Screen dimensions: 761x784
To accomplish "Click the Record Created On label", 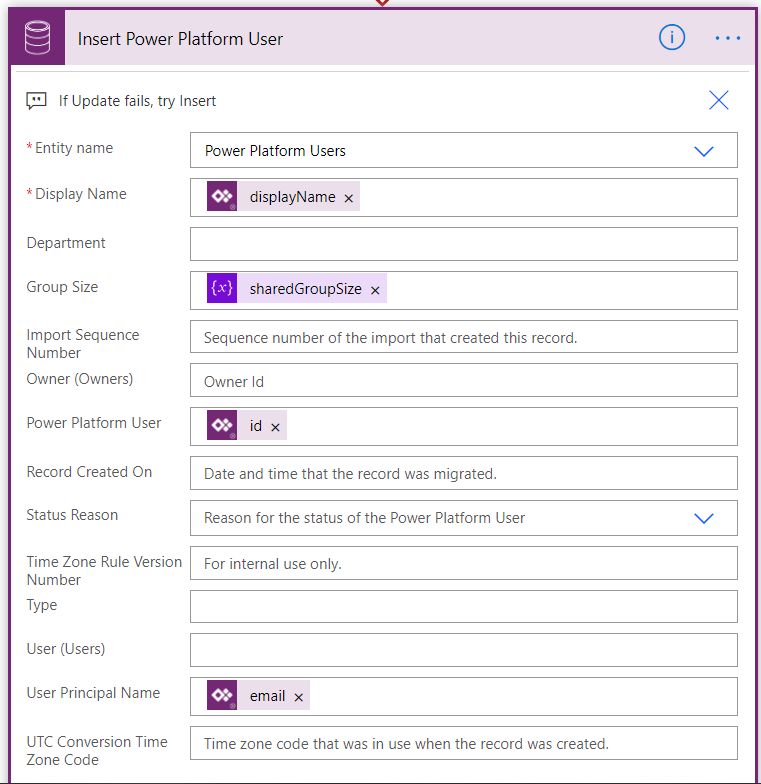I will 89,472.
